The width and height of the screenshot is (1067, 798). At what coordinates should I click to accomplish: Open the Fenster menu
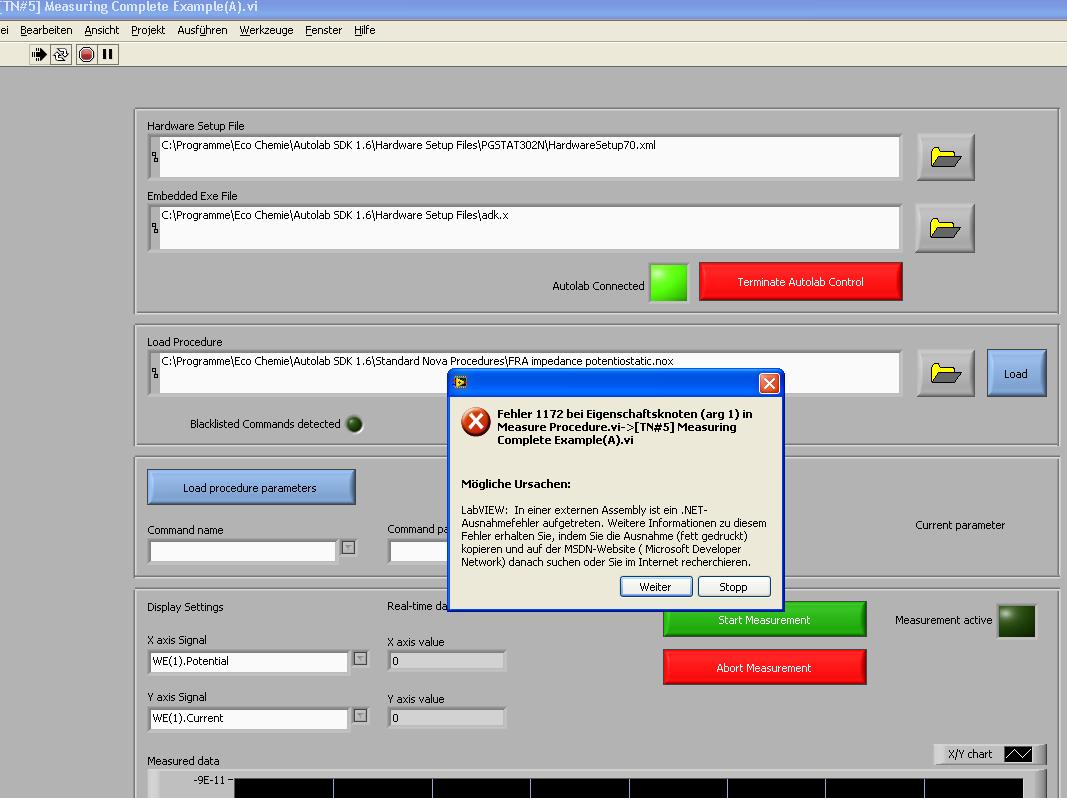[x=323, y=30]
